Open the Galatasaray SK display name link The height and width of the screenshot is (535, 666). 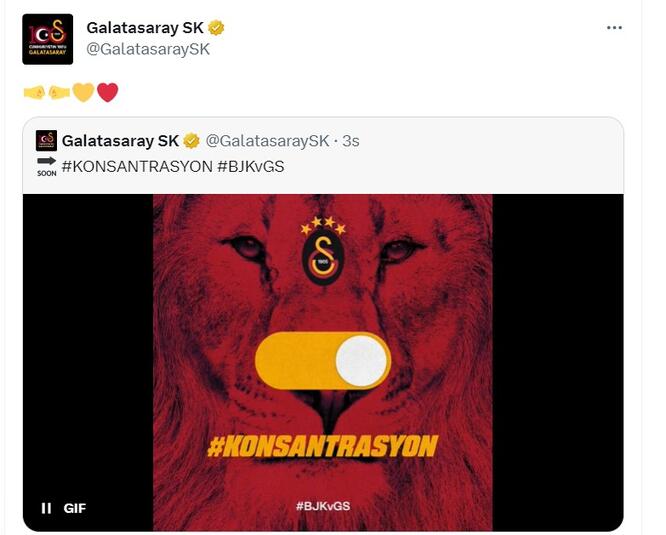[145, 28]
